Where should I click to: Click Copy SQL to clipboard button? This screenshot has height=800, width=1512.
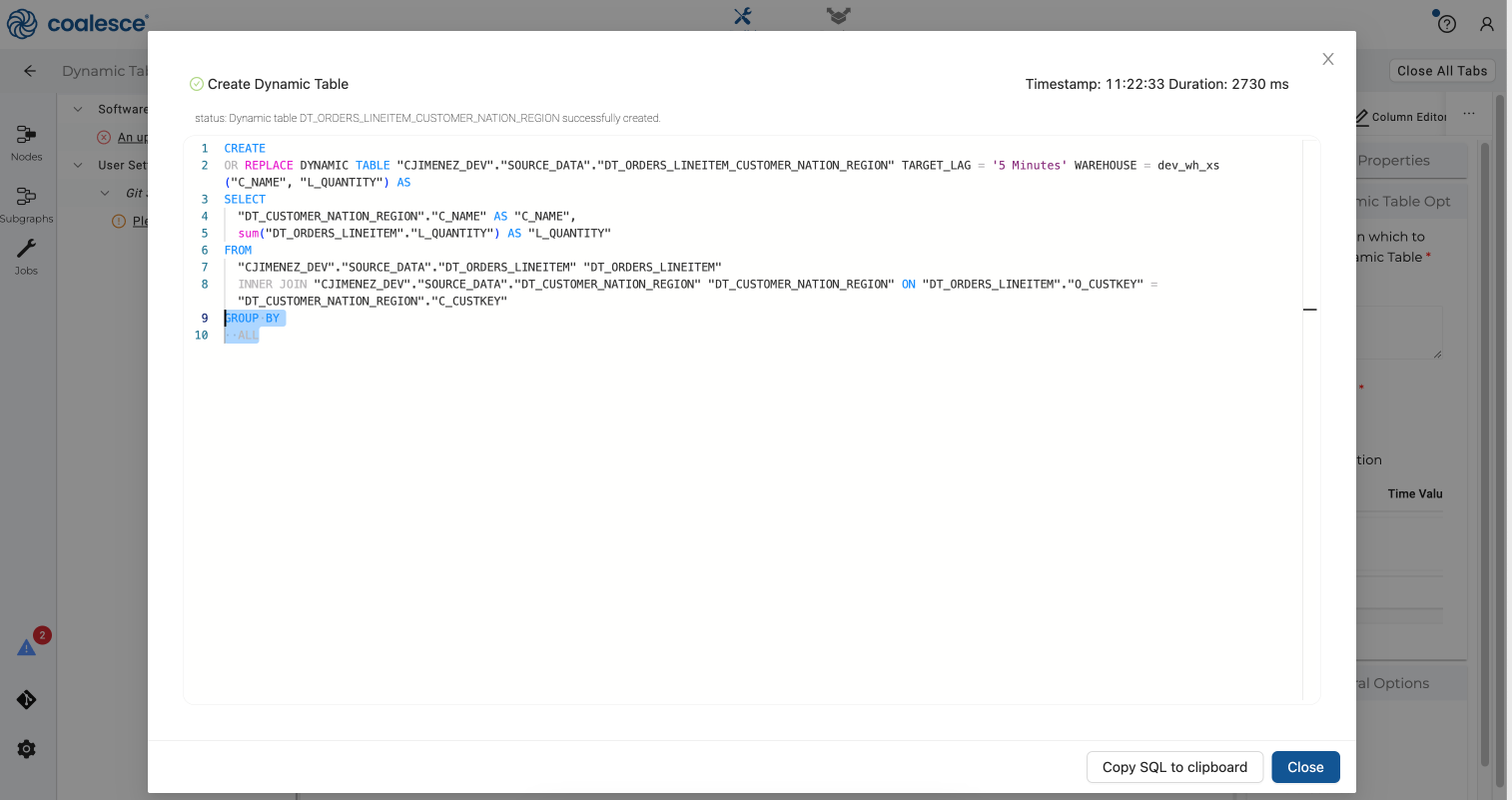click(x=1174, y=767)
